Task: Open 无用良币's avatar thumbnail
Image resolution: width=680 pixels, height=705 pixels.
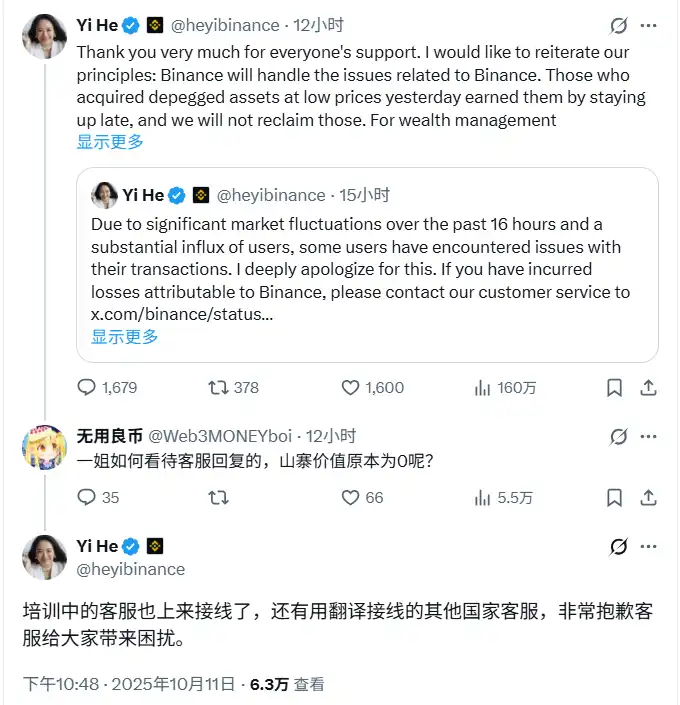Action: point(44,449)
